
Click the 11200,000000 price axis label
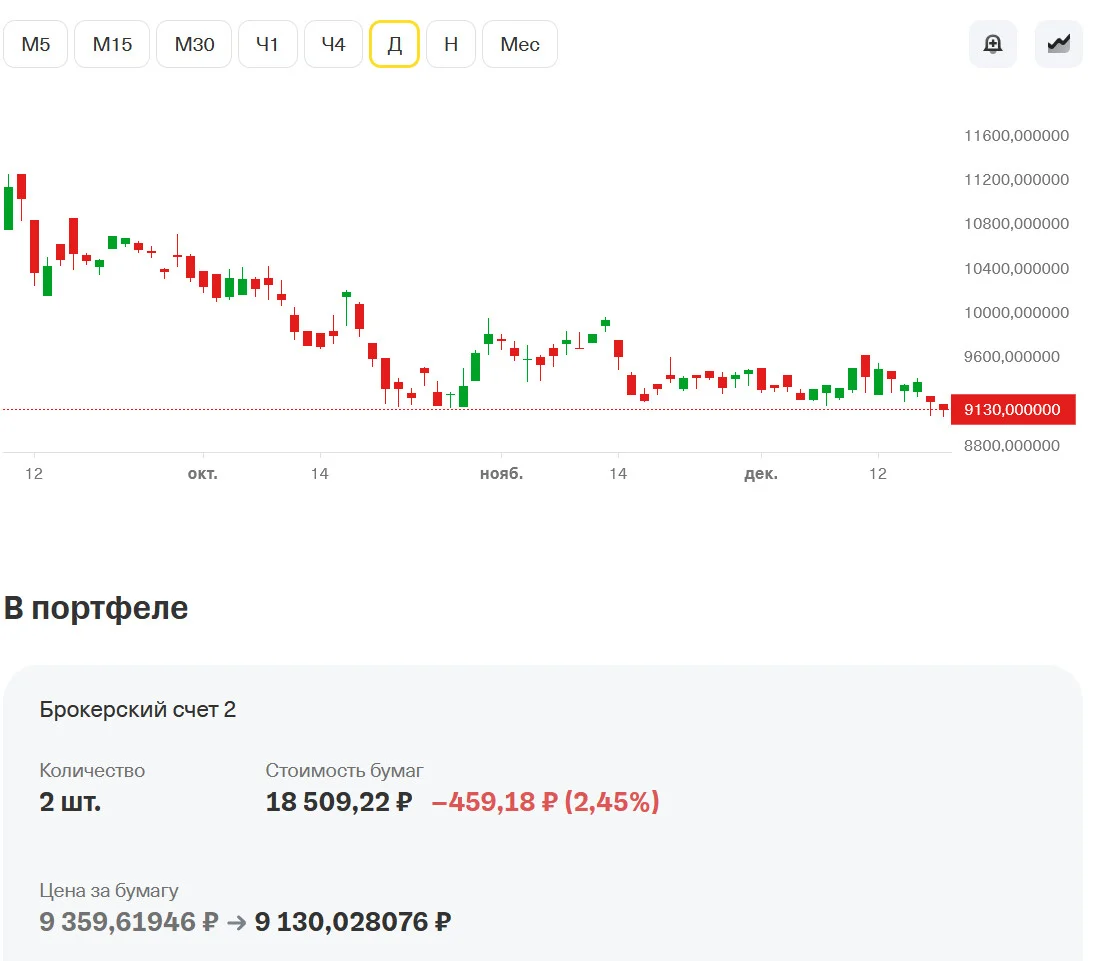[1017, 179]
